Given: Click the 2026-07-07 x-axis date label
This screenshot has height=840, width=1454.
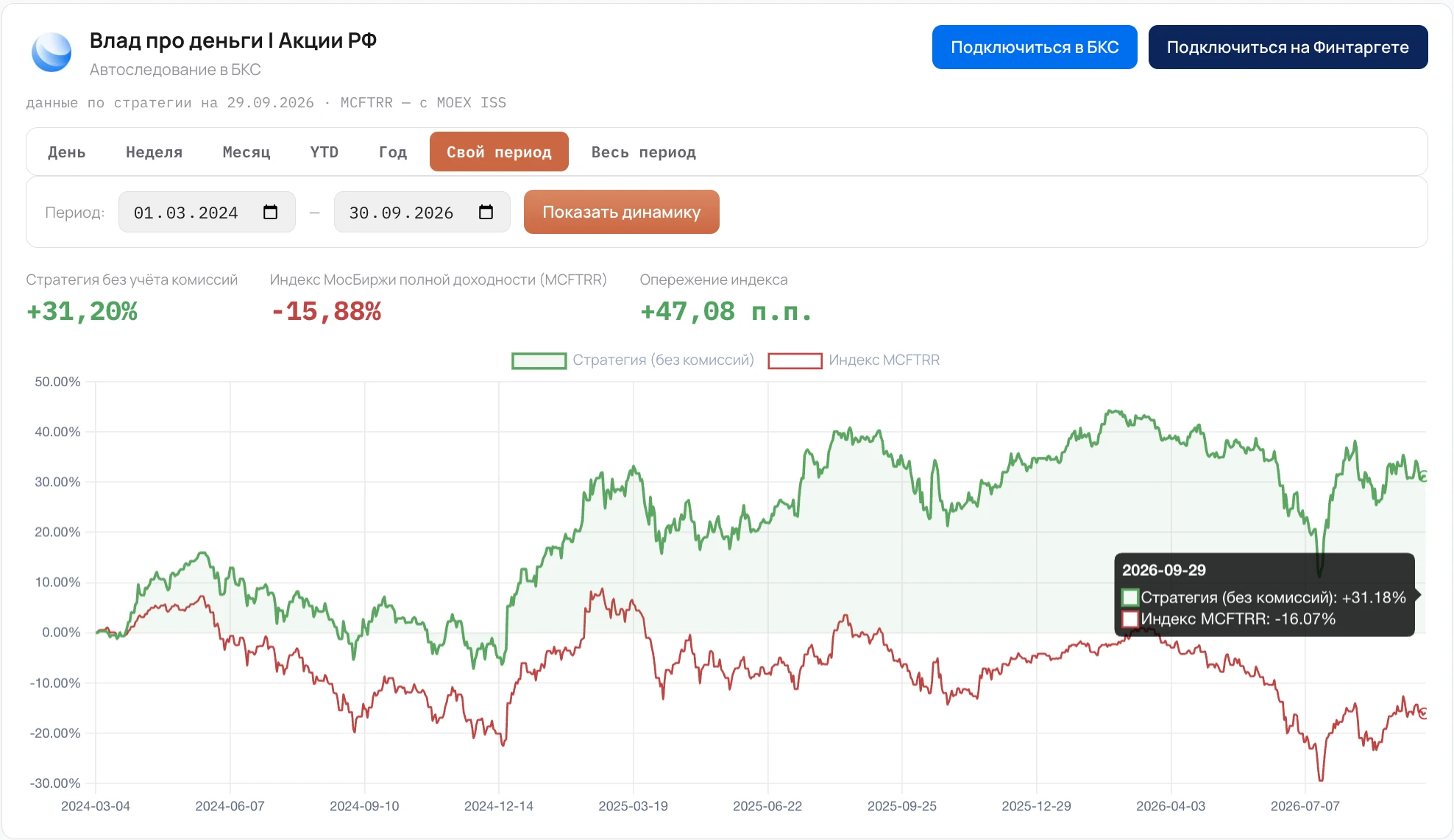Looking at the screenshot, I should point(1305,806).
